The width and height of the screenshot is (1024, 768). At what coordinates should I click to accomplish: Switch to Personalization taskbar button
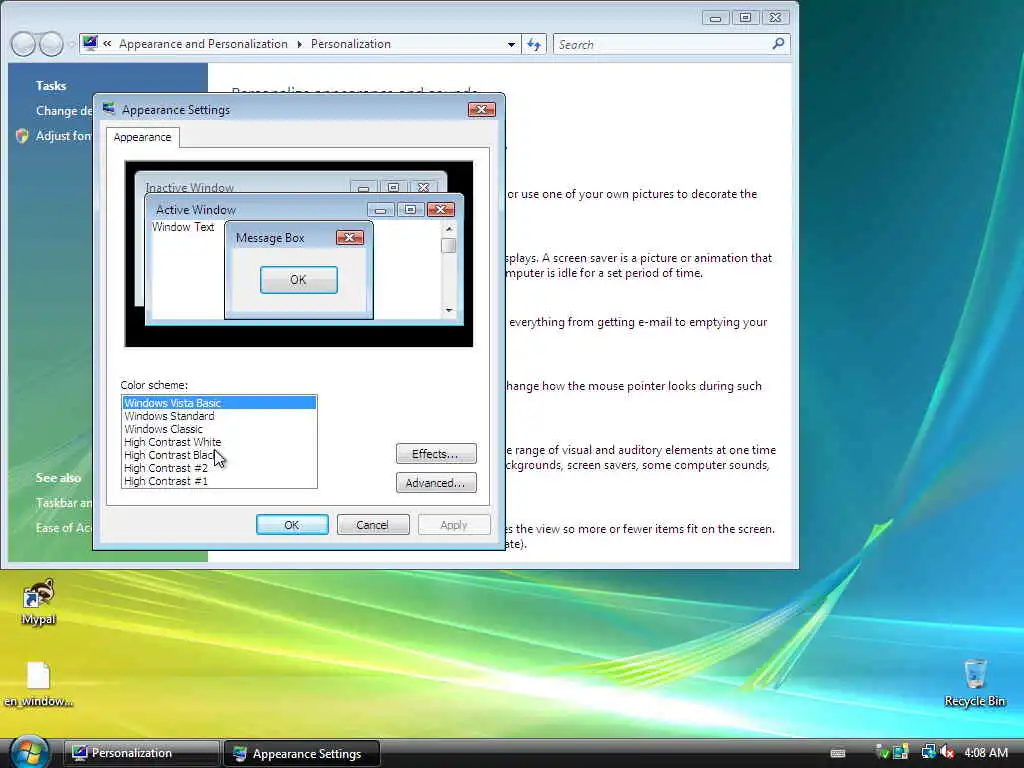[141, 753]
